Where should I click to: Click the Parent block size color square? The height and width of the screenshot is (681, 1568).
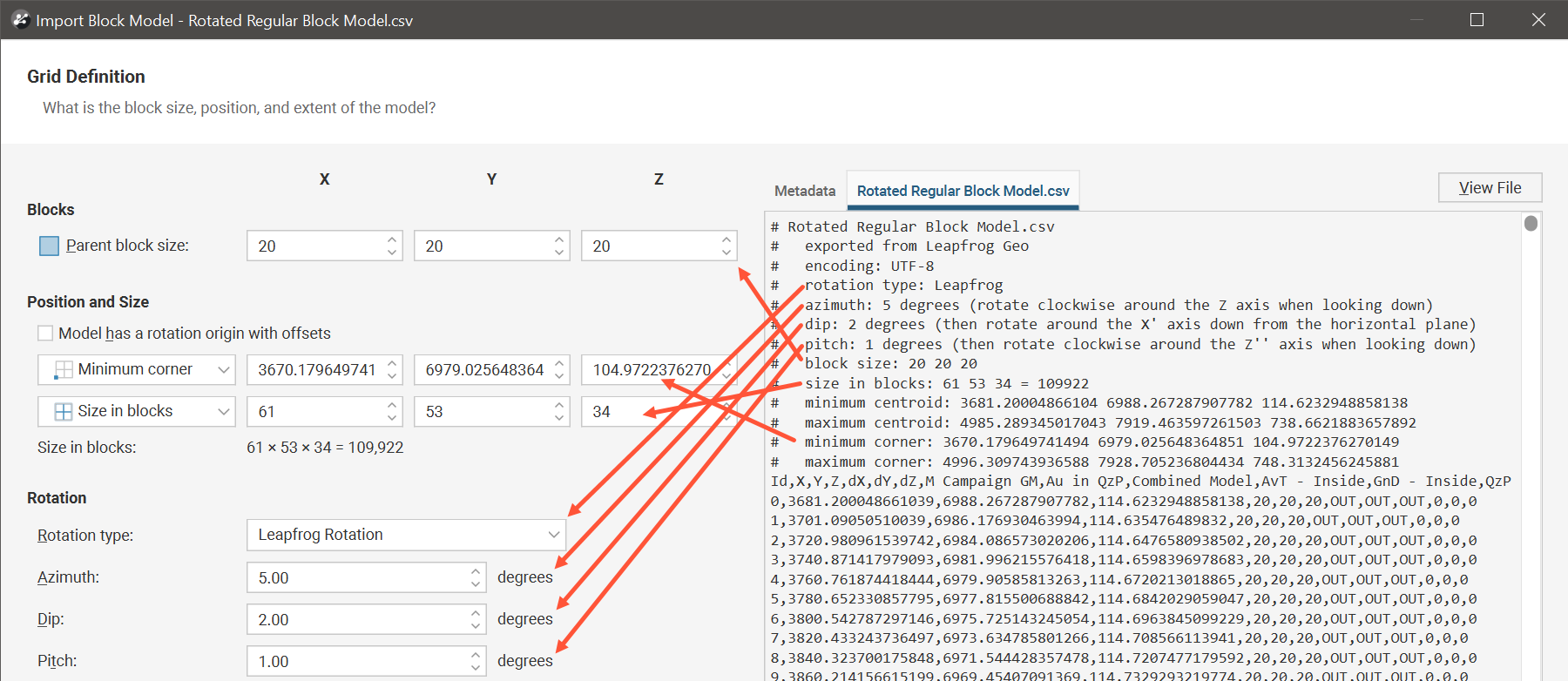point(49,246)
